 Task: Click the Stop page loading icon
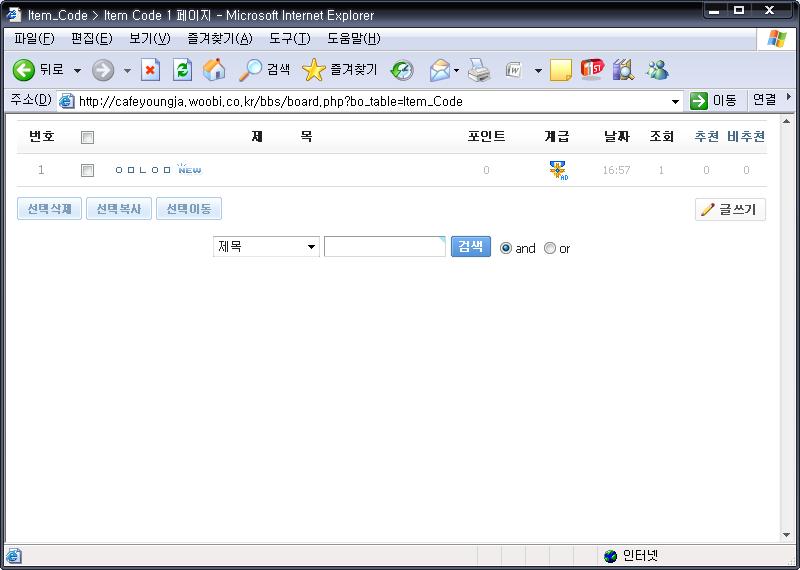(150, 70)
